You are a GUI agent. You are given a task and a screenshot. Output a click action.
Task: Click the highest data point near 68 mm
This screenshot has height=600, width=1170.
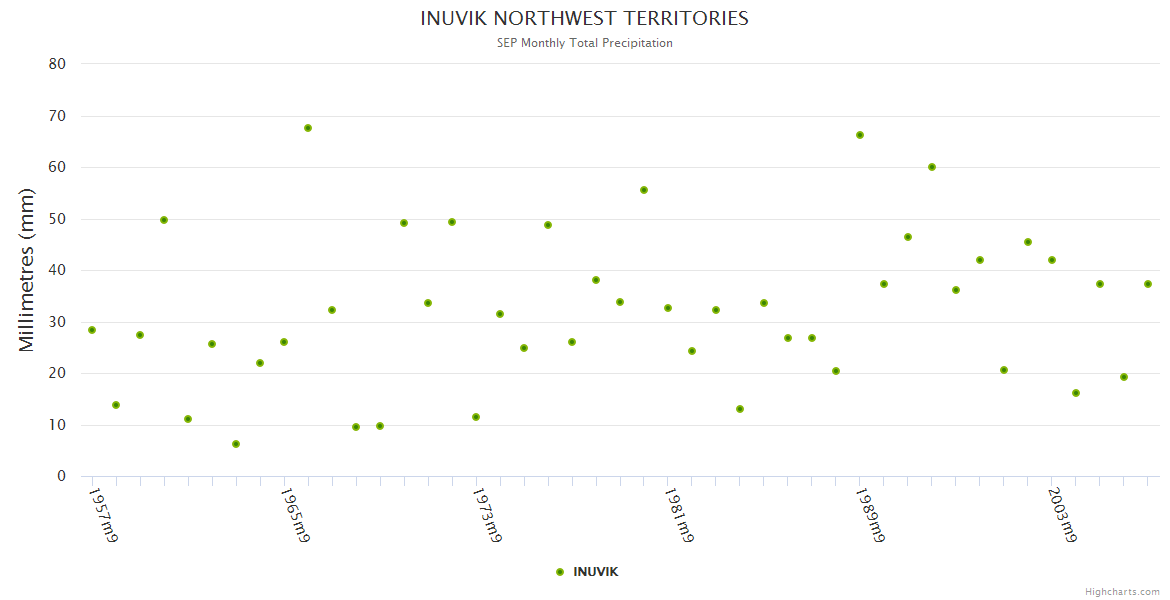tap(308, 128)
